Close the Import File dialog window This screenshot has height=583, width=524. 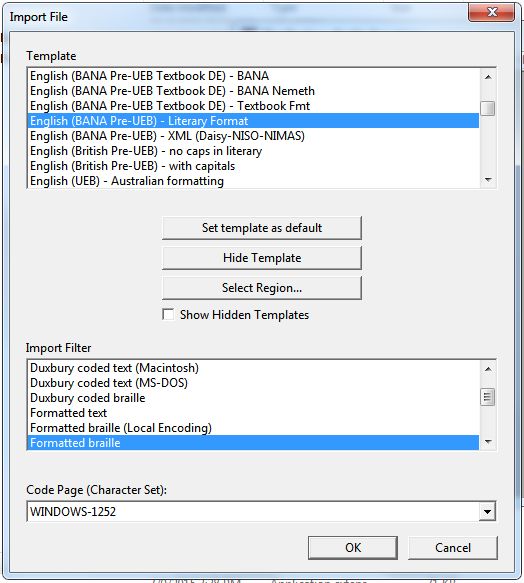pos(492,12)
